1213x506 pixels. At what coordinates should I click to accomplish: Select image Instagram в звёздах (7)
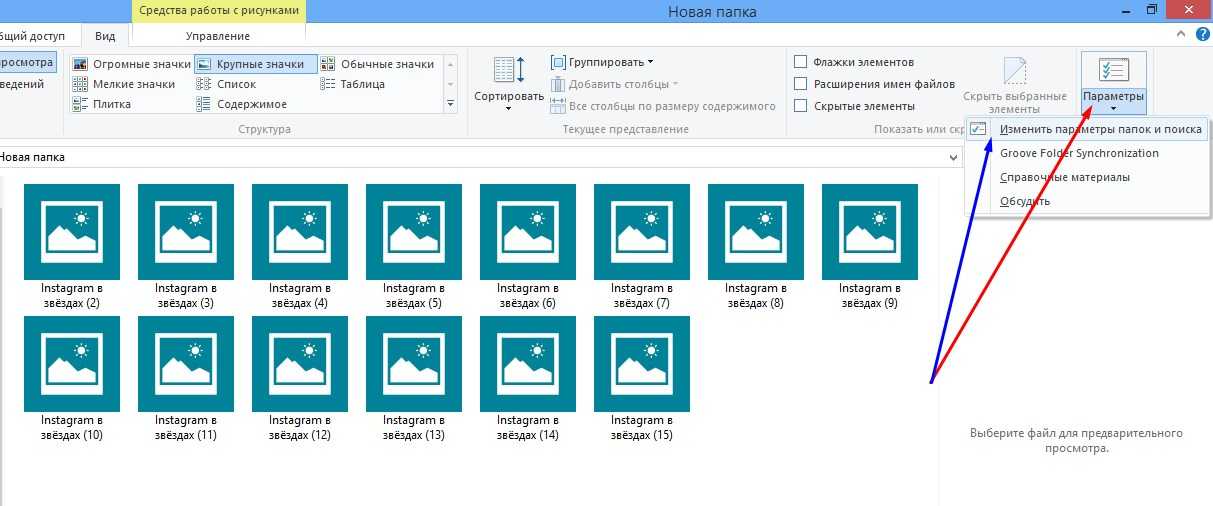642,246
